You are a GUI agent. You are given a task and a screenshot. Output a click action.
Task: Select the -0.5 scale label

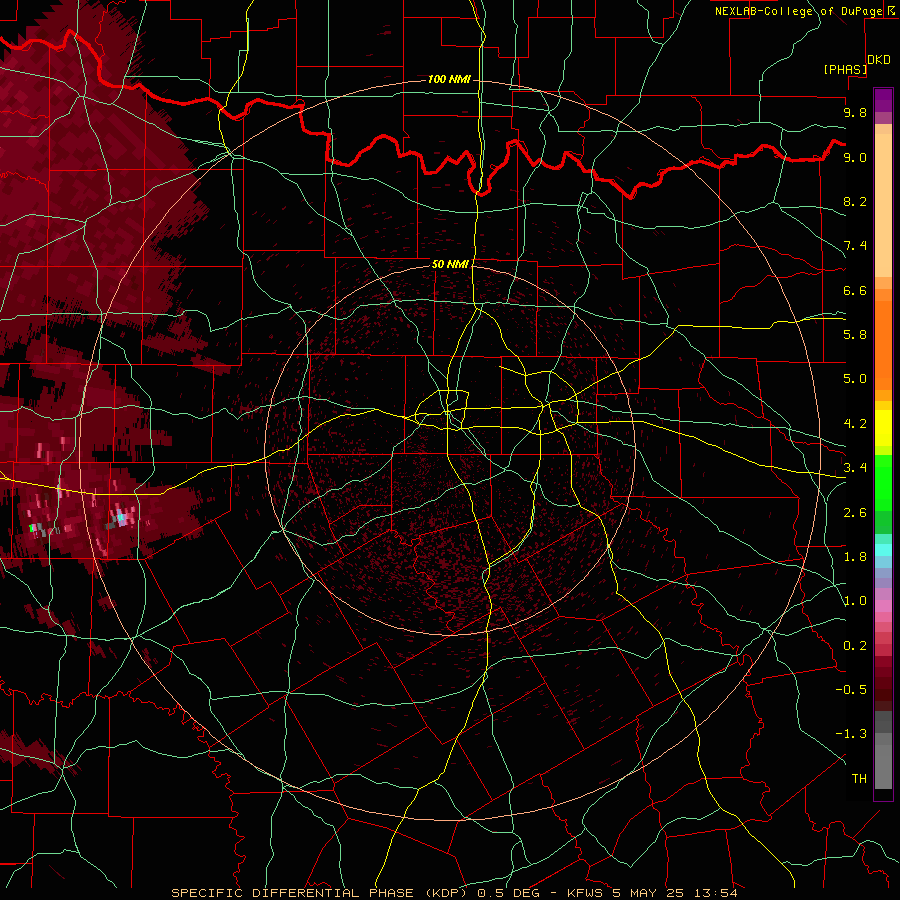point(851,689)
